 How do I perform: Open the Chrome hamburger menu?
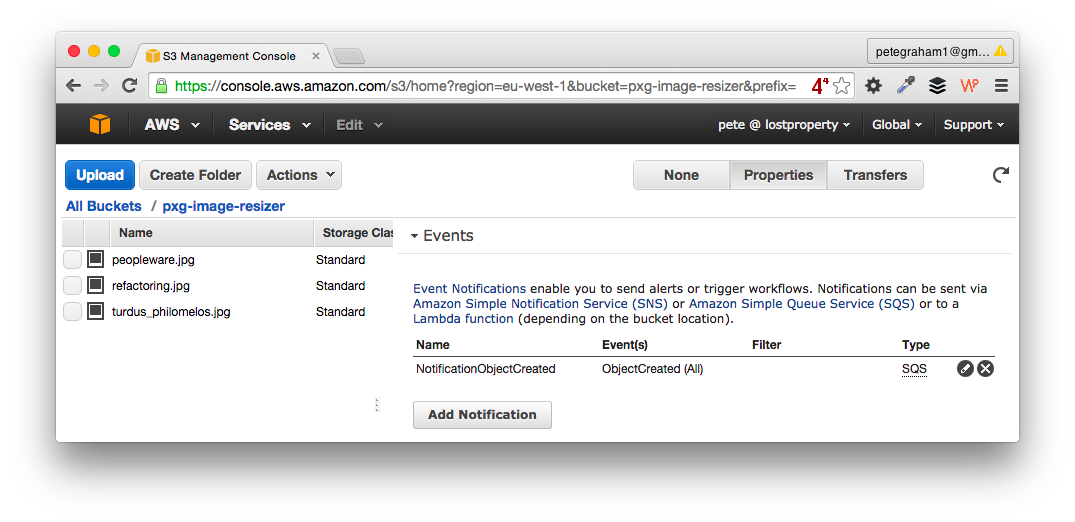[x=1001, y=86]
